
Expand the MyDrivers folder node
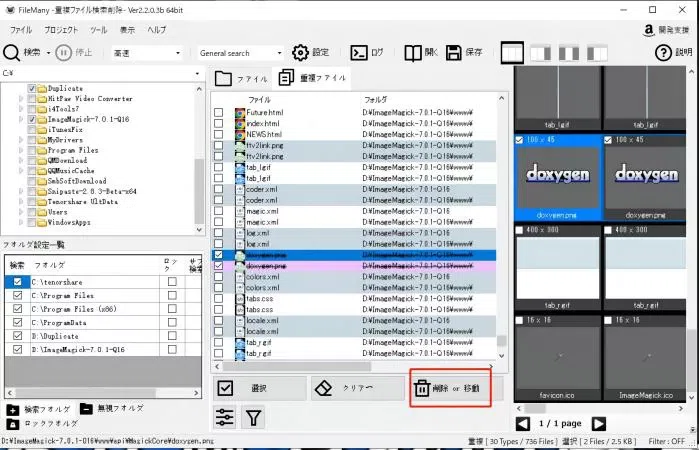21,140
